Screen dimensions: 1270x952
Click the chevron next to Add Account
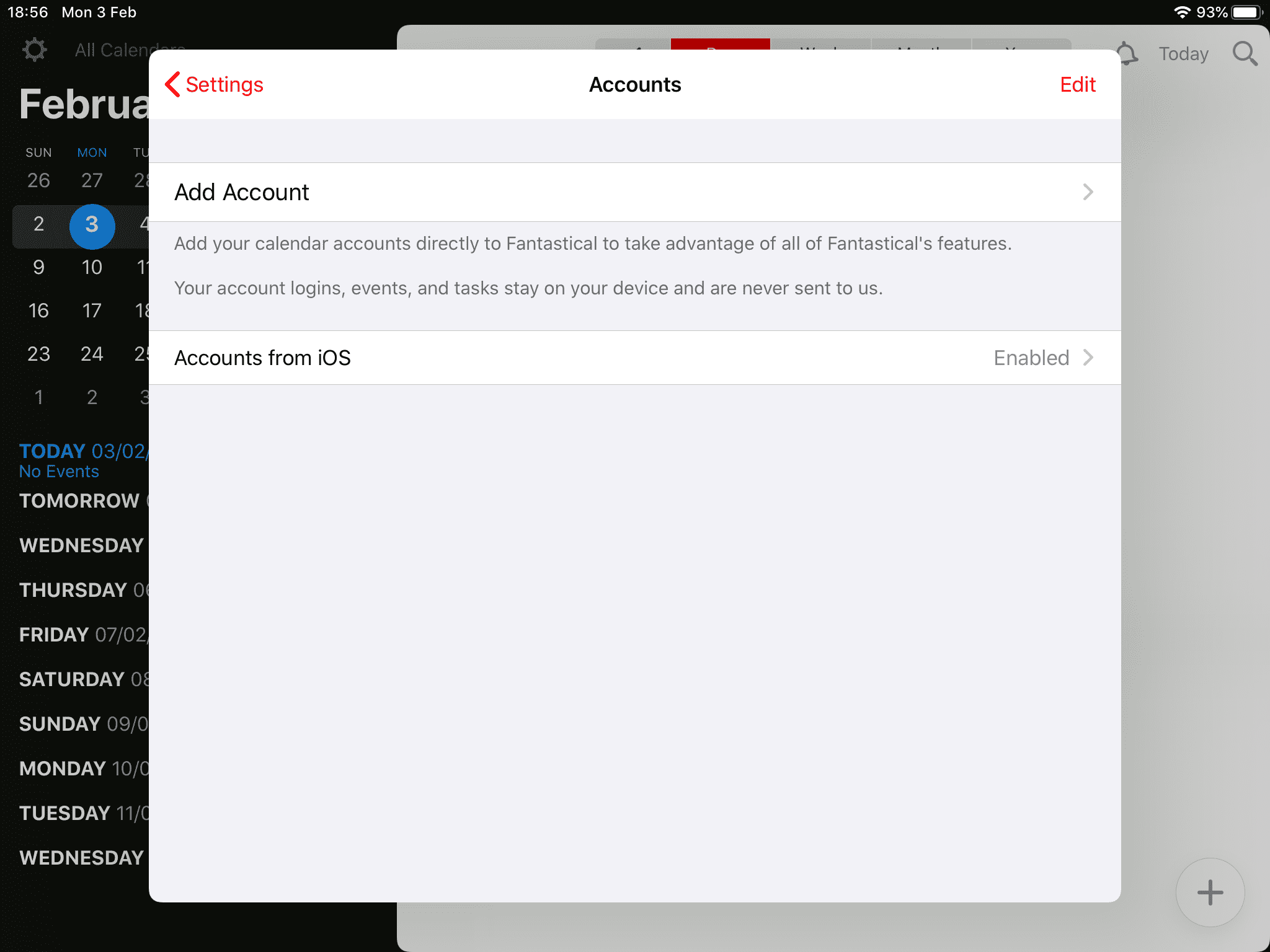click(1088, 192)
